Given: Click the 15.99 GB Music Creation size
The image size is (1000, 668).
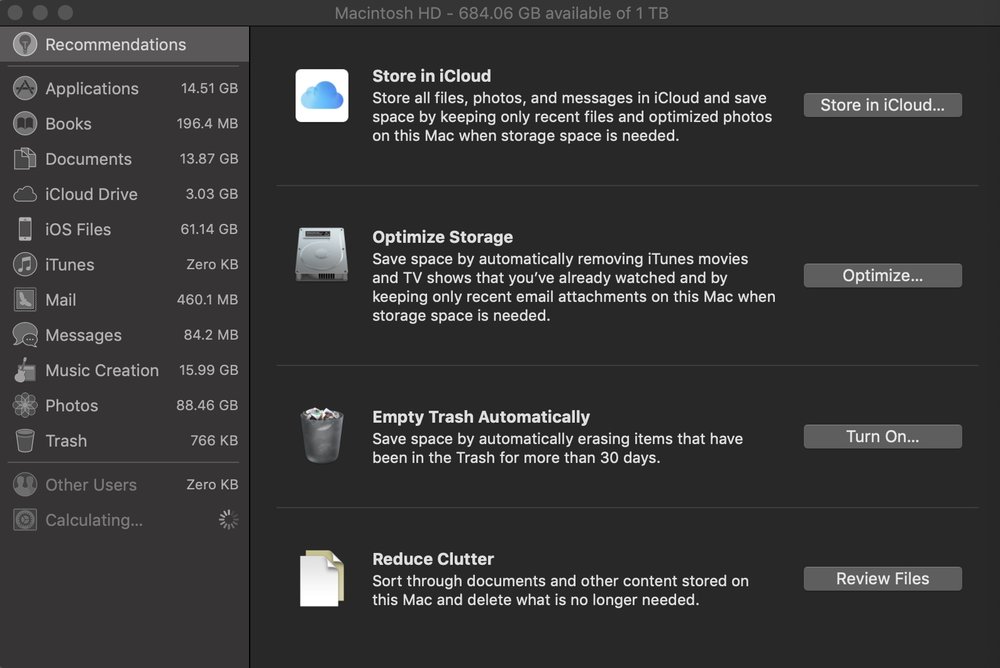Looking at the screenshot, I should pyautogui.click(x=209, y=370).
